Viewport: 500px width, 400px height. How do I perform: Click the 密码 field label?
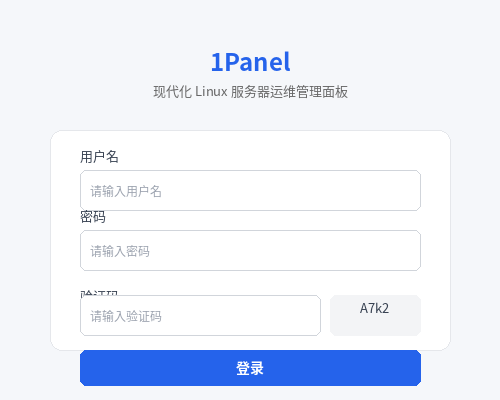pyautogui.click(x=93, y=217)
